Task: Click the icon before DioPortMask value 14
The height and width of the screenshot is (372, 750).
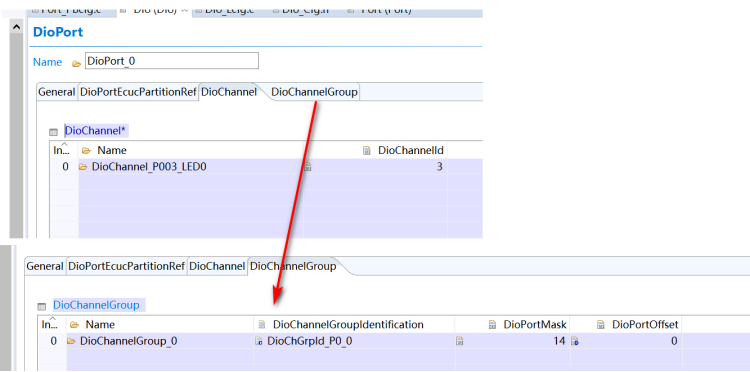Action: click(x=460, y=341)
